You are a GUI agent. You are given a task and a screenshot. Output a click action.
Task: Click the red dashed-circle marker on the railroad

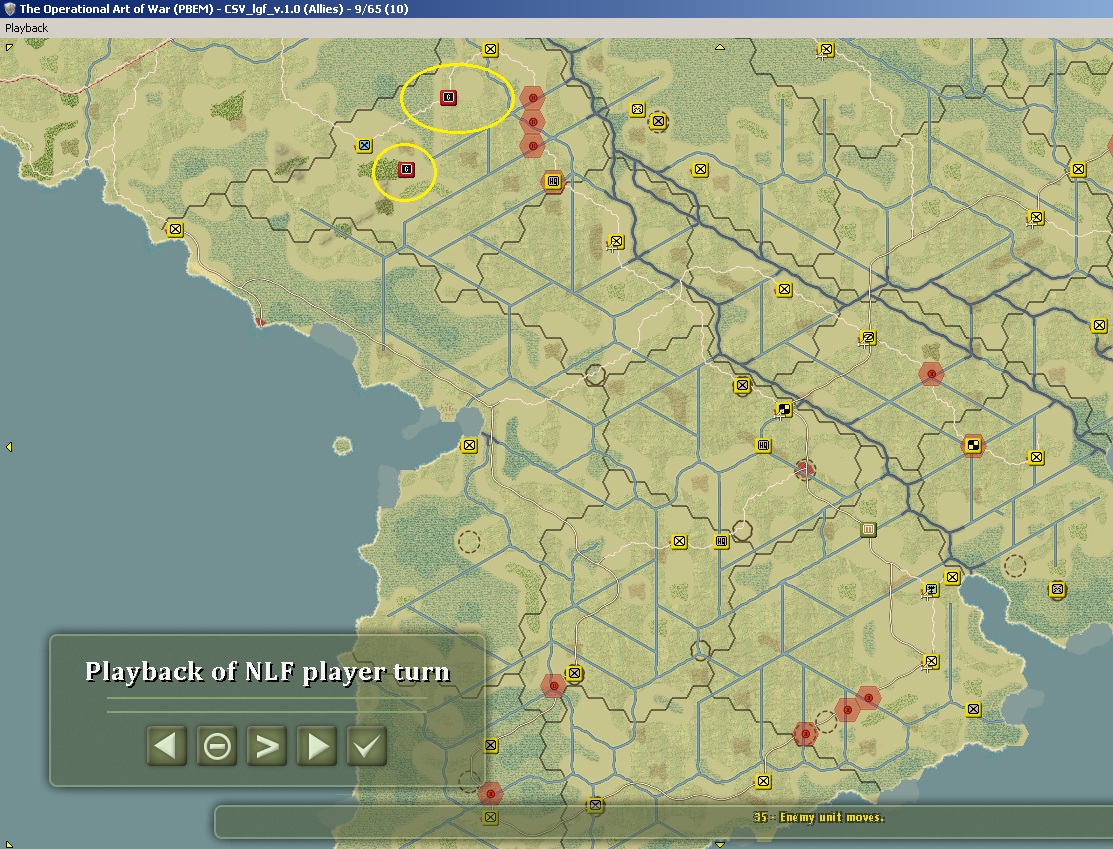tap(804, 469)
